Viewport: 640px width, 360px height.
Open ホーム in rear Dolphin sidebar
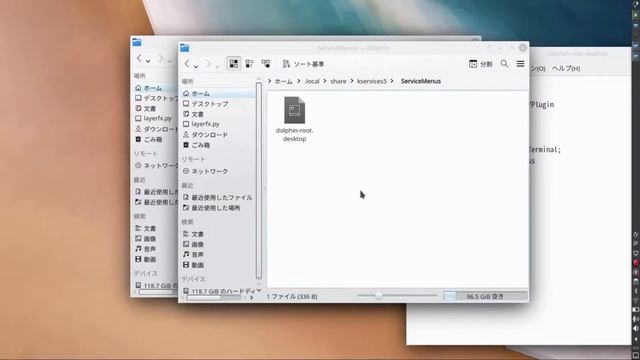[x=155, y=88]
